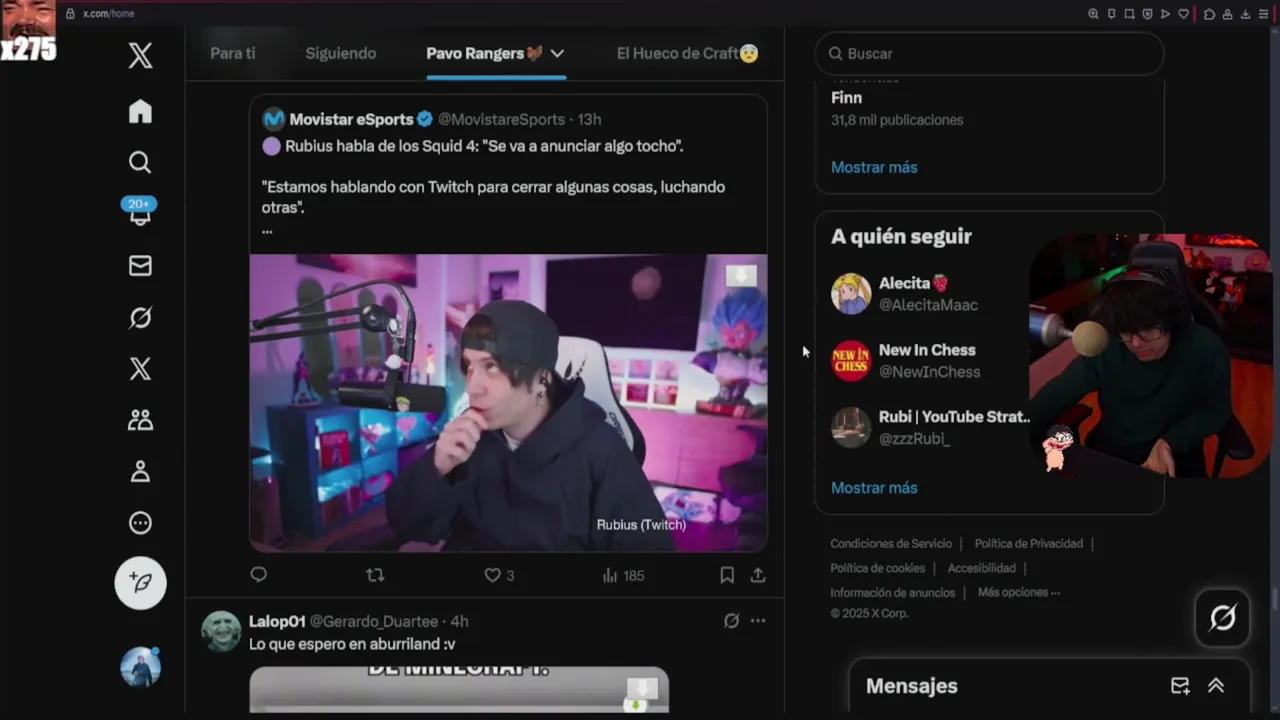Image resolution: width=1280 pixels, height=720 pixels.
Task: Reply to the Movistar eSports post
Action: 259,575
